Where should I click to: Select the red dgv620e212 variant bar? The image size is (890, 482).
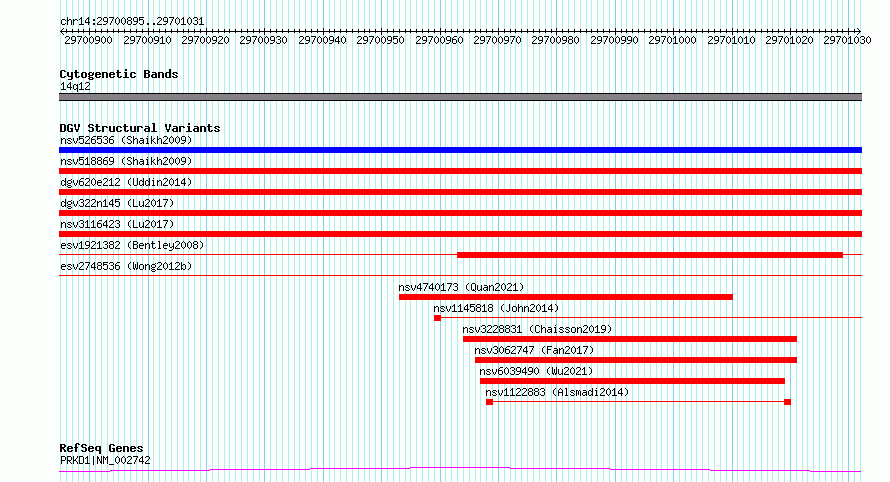[x=460, y=192]
